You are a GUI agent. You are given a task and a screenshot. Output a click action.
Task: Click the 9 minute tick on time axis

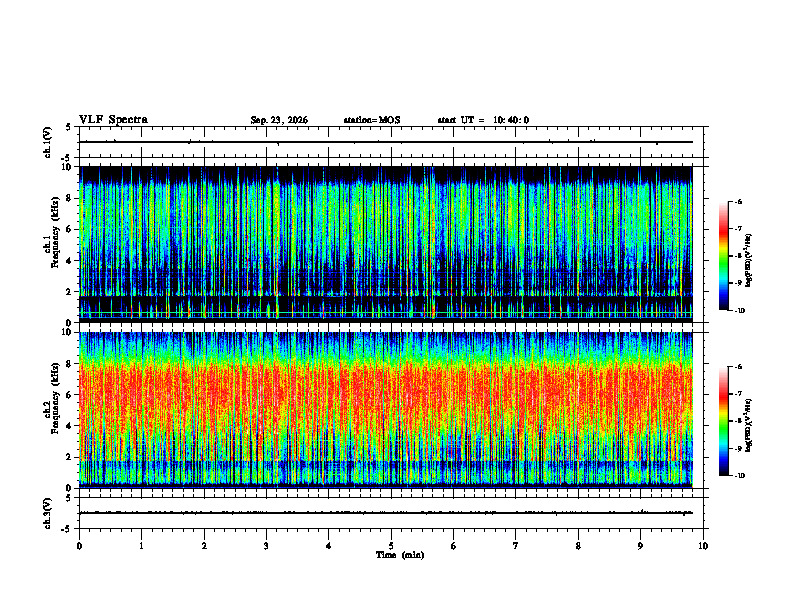pyautogui.click(x=640, y=546)
